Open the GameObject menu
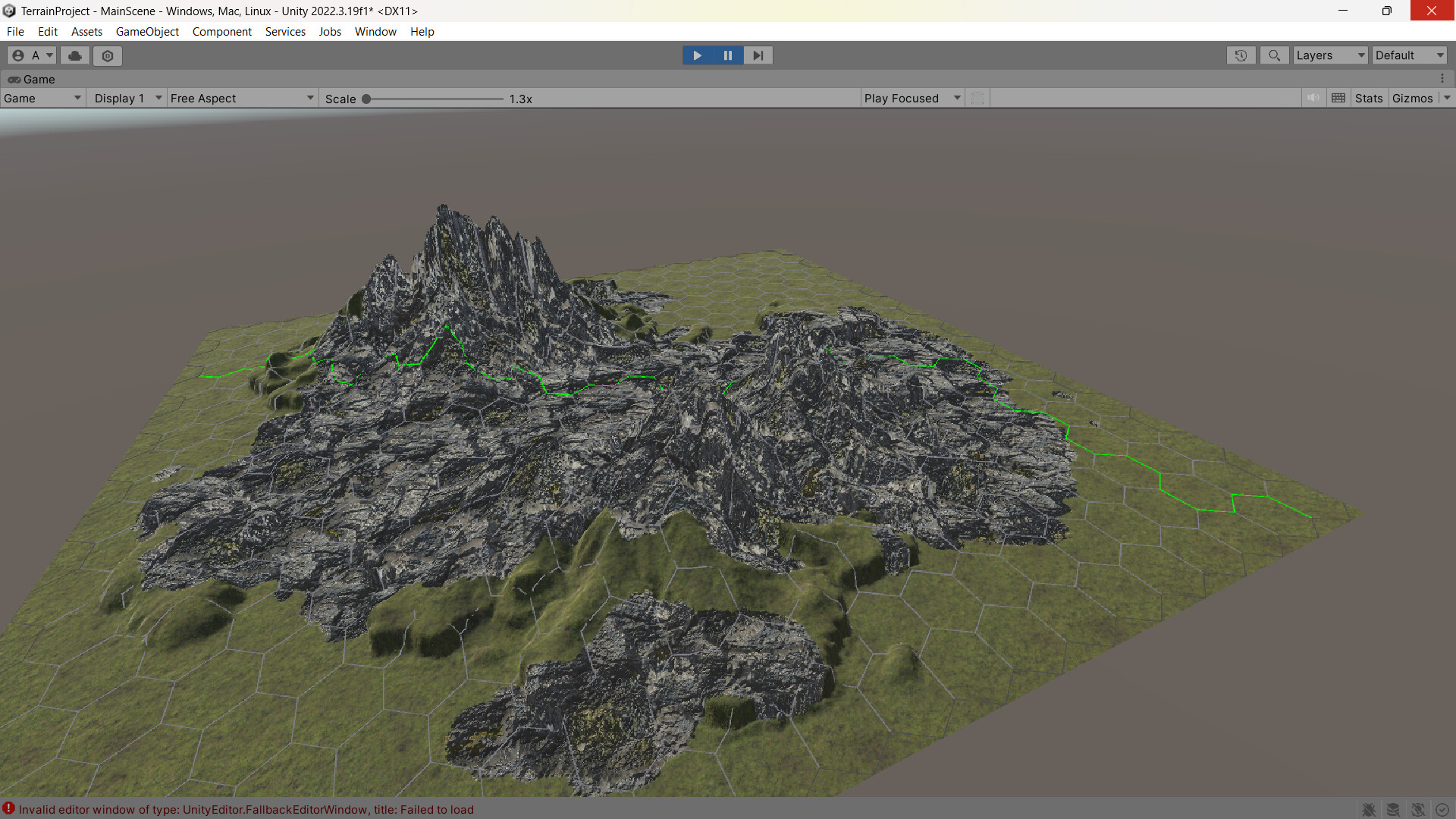 (147, 31)
